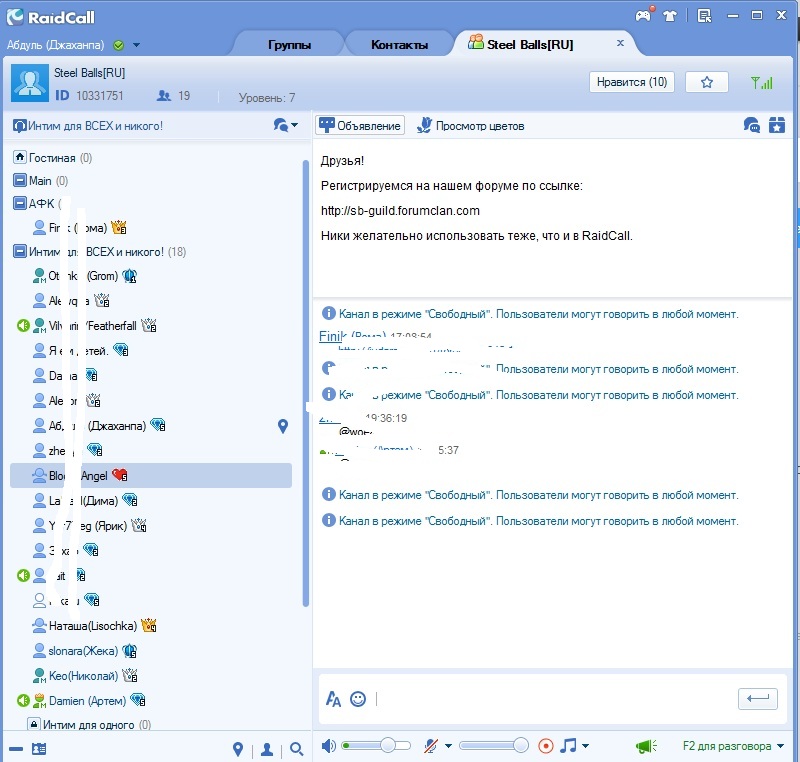The width and height of the screenshot is (800, 762).
Task: Open the emoji smiley picker
Action: pyautogui.click(x=358, y=699)
